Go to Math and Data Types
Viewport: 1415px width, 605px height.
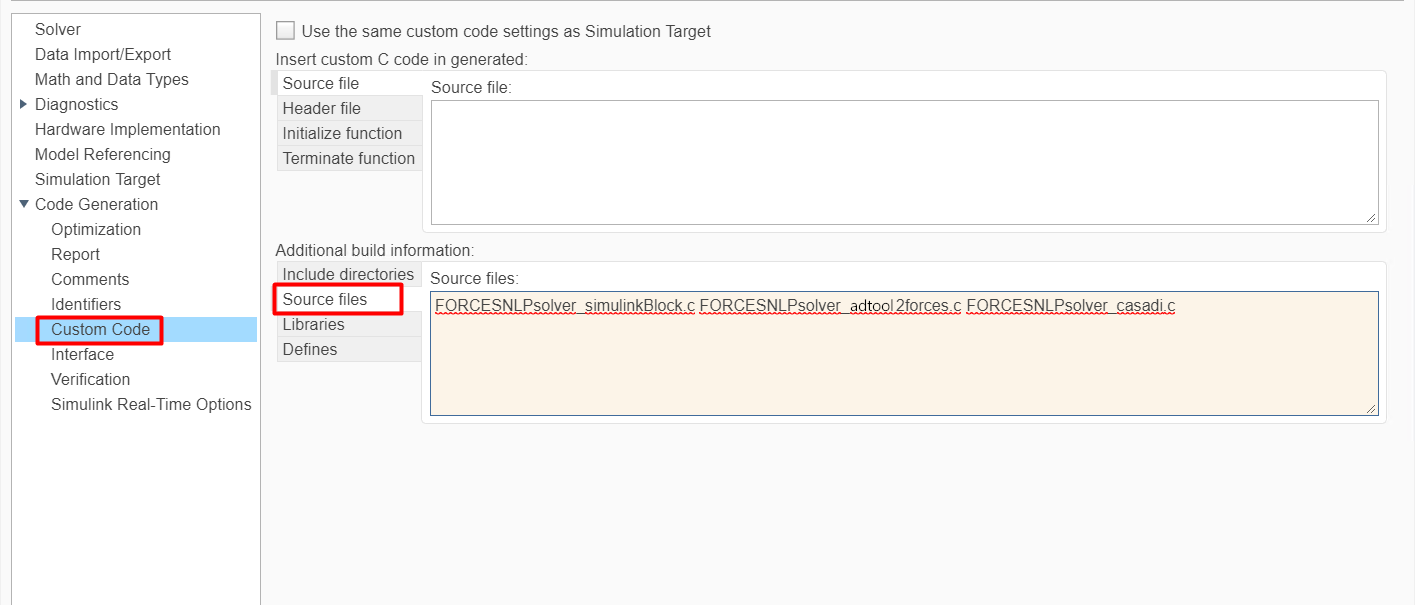pyautogui.click(x=111, y=79)
